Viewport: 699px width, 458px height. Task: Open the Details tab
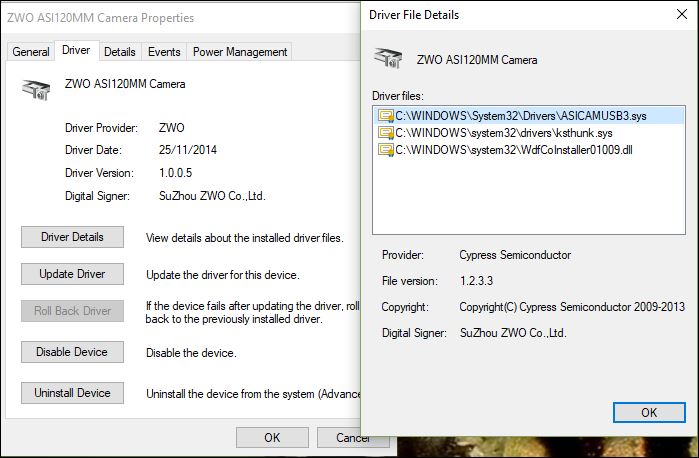pos(120,52)
